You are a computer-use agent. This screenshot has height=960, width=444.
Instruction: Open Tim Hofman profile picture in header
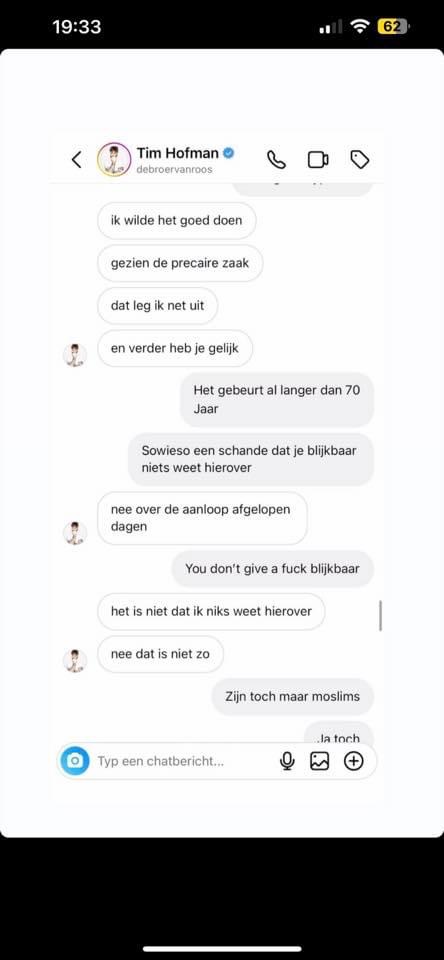(114, 159)
